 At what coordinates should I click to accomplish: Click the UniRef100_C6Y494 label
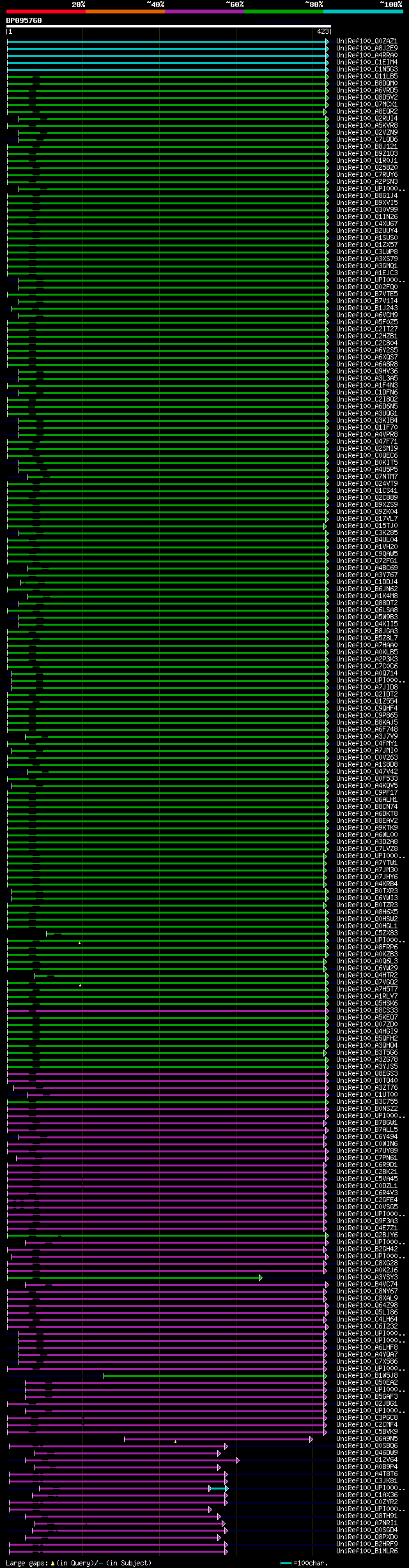(367, 1137)
